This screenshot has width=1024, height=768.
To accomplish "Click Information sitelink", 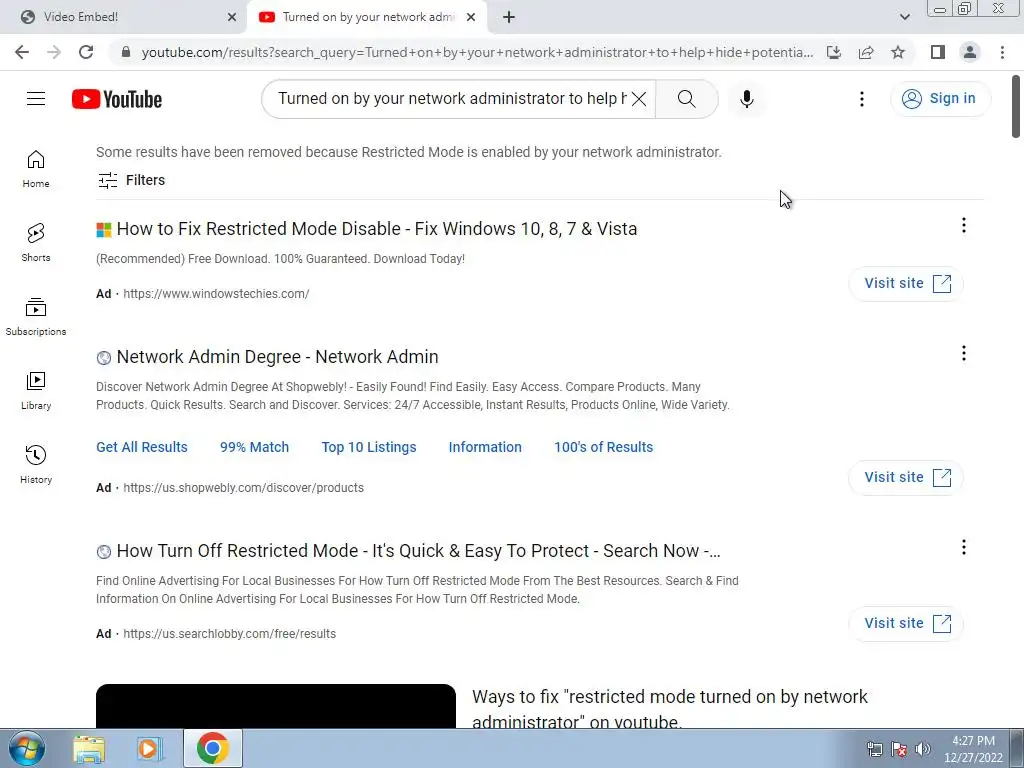I will point(485,447).
